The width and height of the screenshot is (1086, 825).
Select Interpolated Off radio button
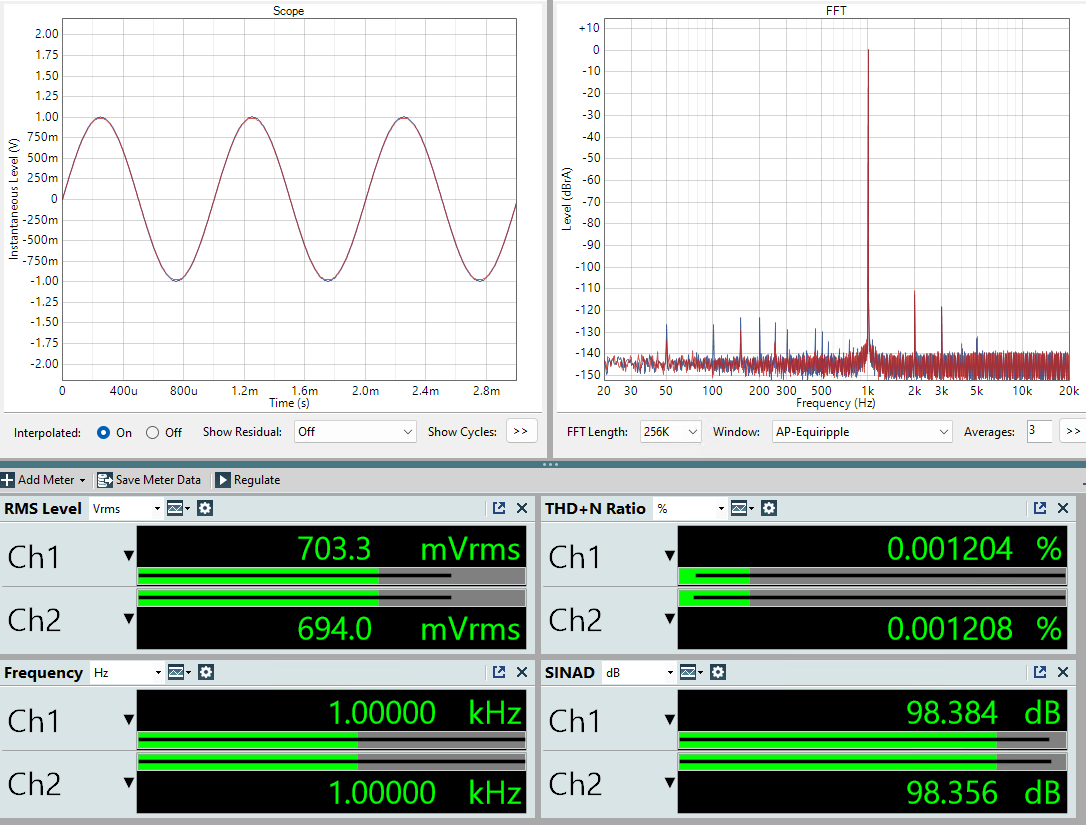[x=152, y=432]
